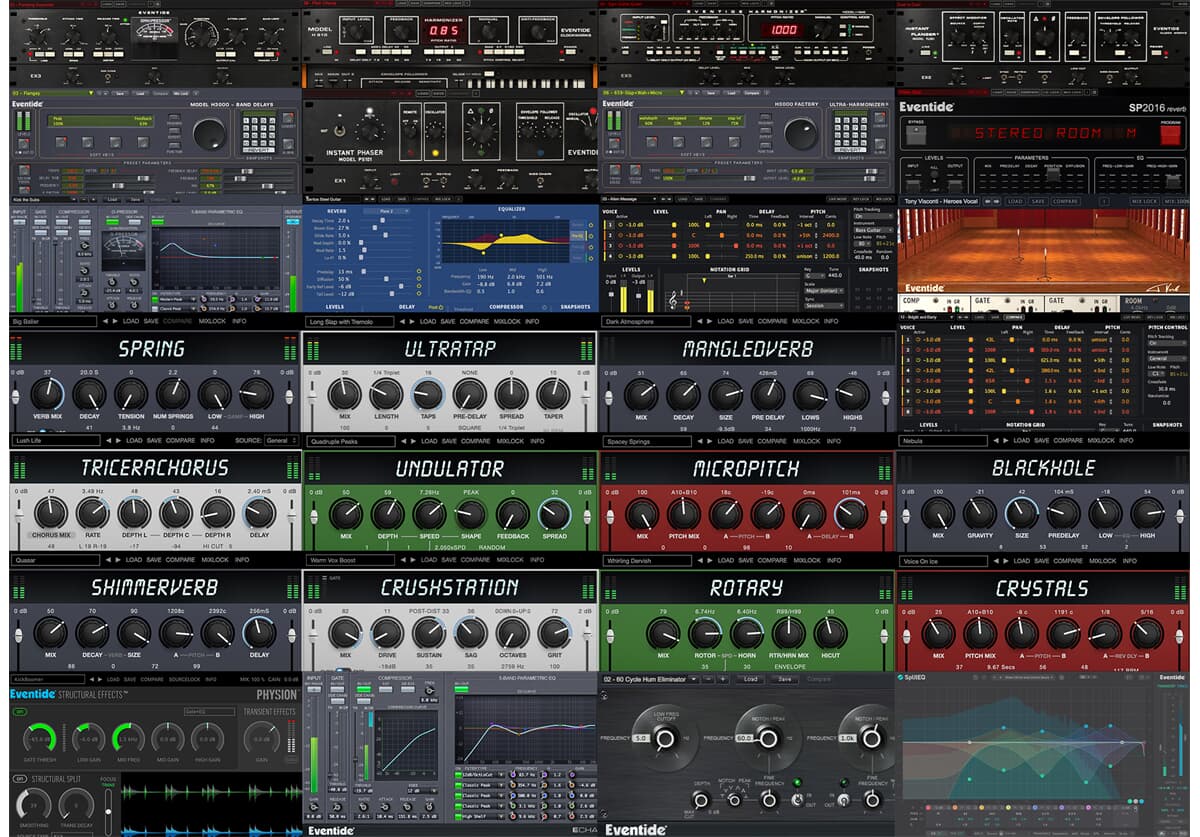Click COMPARE on the Hum Eliminator toolbar
The width and height of the screenshot is (1200, 837).
pos(818,677)
